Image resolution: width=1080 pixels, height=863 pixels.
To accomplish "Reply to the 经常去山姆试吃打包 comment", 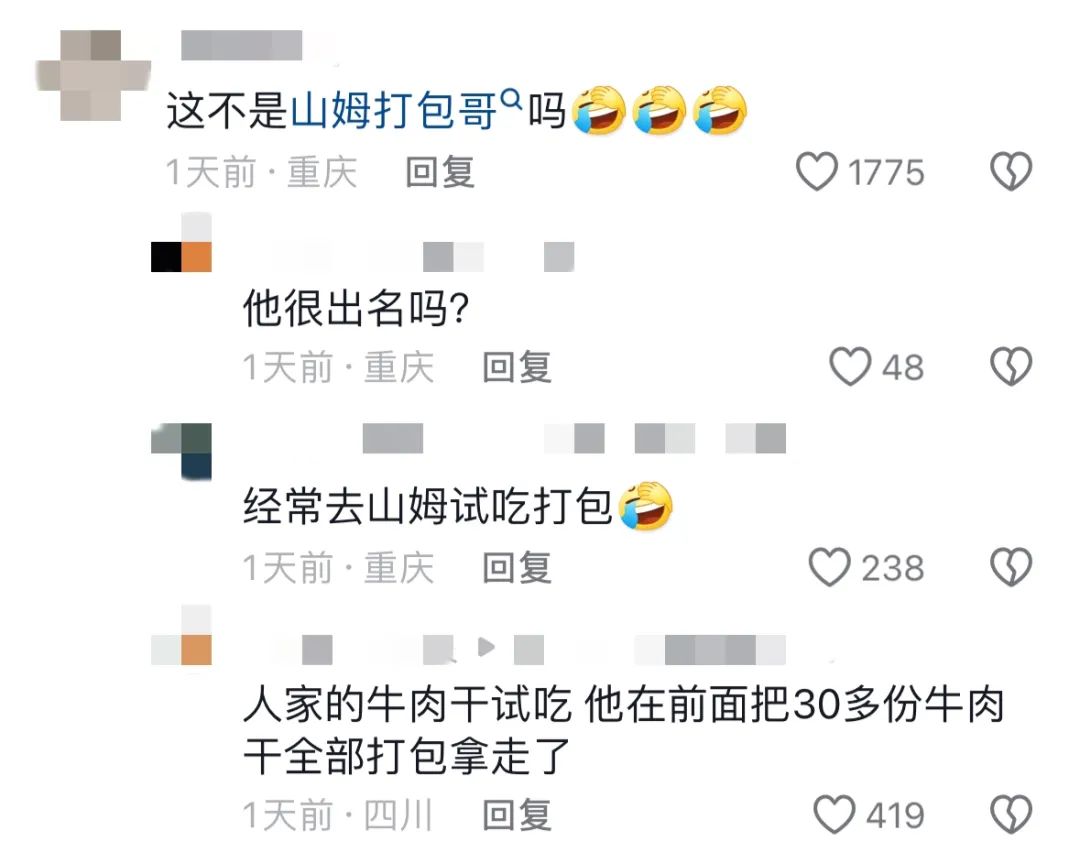I will pyautogui.click(x=517, y=568).
